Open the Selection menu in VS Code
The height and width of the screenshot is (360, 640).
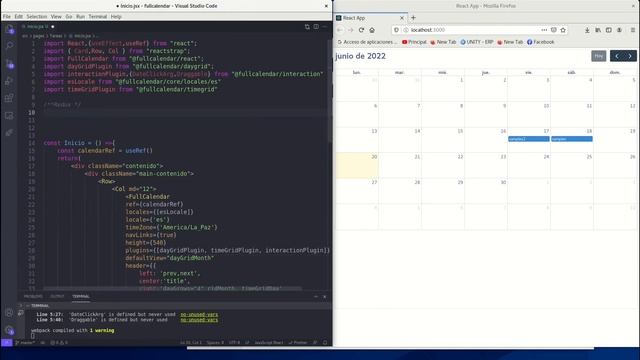click(x=37, y=16)
